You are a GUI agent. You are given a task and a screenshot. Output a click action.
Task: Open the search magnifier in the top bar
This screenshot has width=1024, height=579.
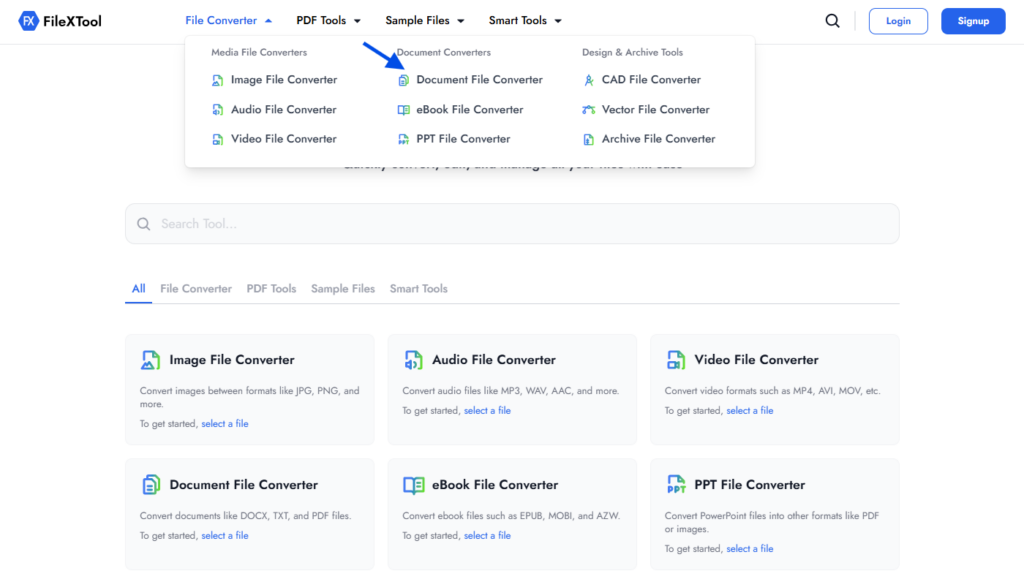pos(832,20)
